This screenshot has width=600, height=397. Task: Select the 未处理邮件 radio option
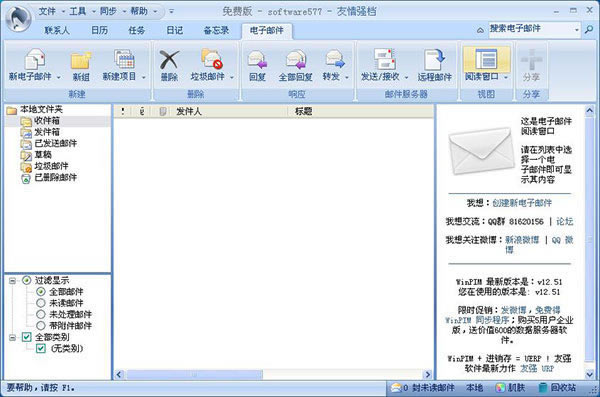[41, 314]
